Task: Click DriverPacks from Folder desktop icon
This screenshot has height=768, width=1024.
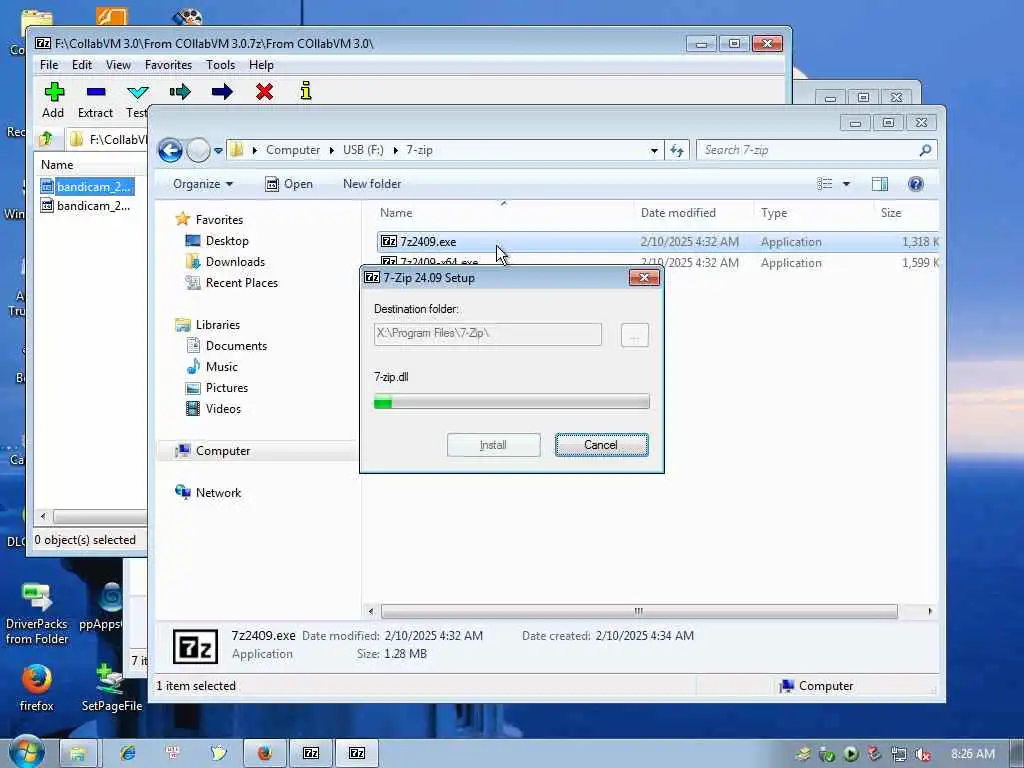Action: pyautogui.click(x=37, y=614)
